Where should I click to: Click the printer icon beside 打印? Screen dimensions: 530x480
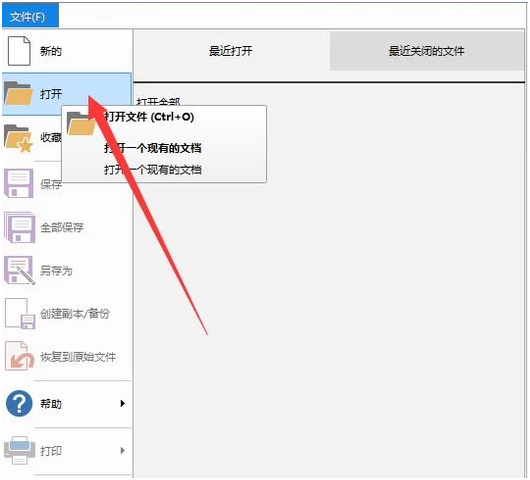point(20,450)
